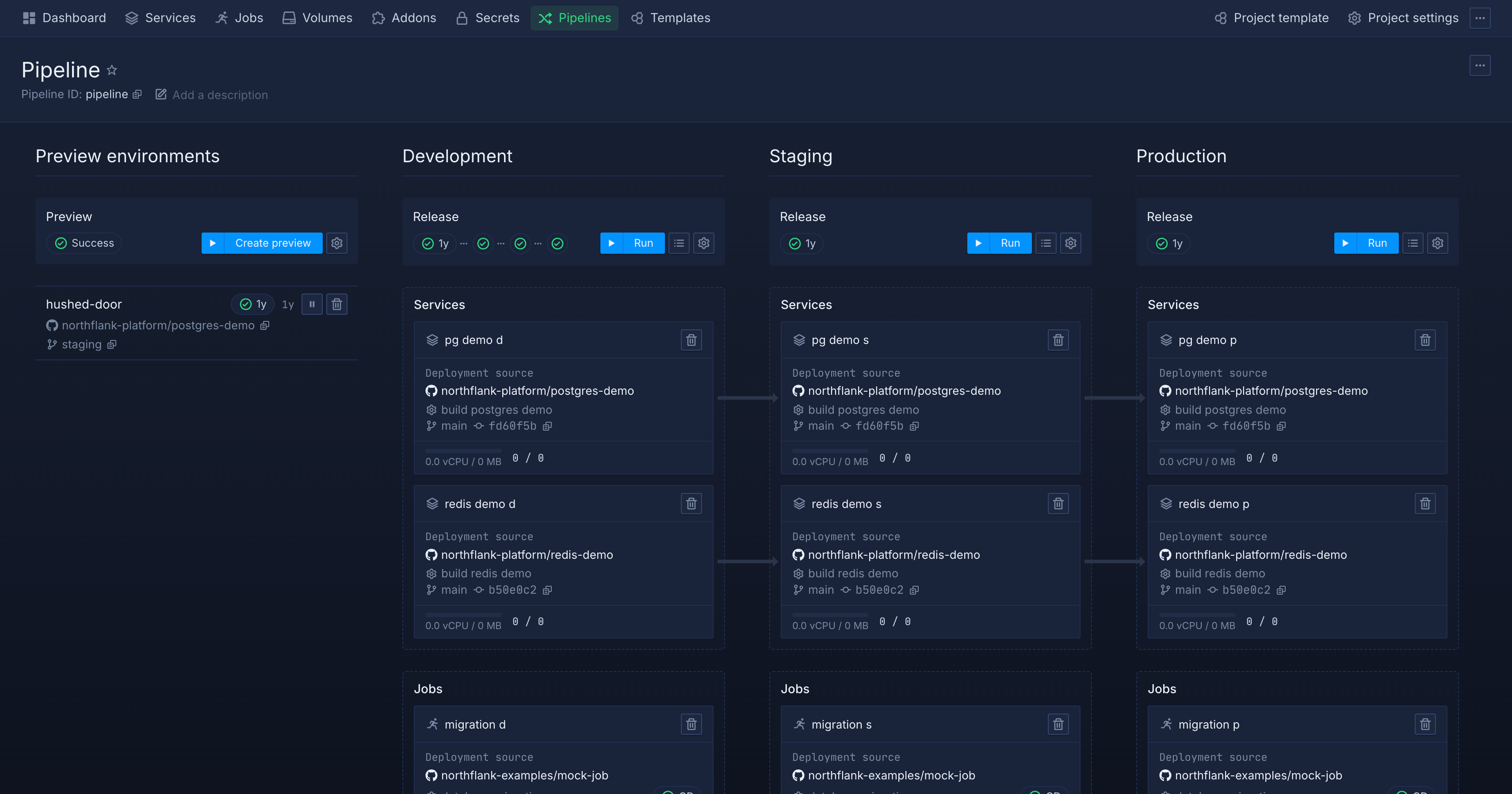Run the Staging release flow
1512x794 pixels.
pyautogui.click(x=999, y=243)
